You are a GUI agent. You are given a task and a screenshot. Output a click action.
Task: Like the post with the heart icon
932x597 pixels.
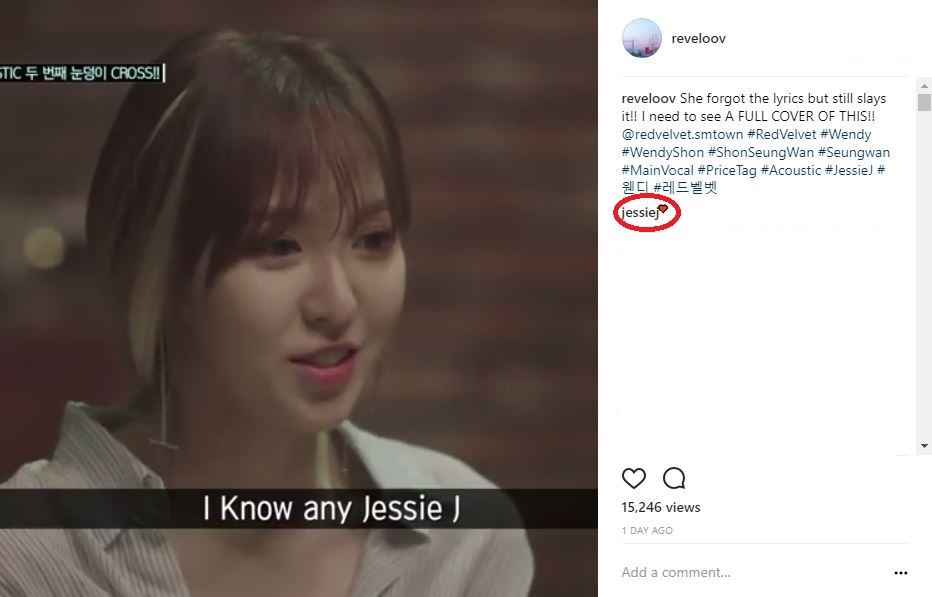[634, 477]
